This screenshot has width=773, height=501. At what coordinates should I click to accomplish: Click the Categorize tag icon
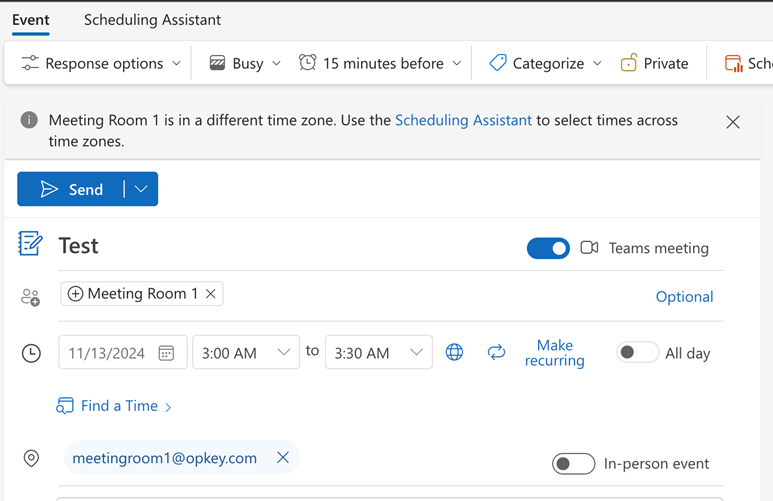click(497, 63)
